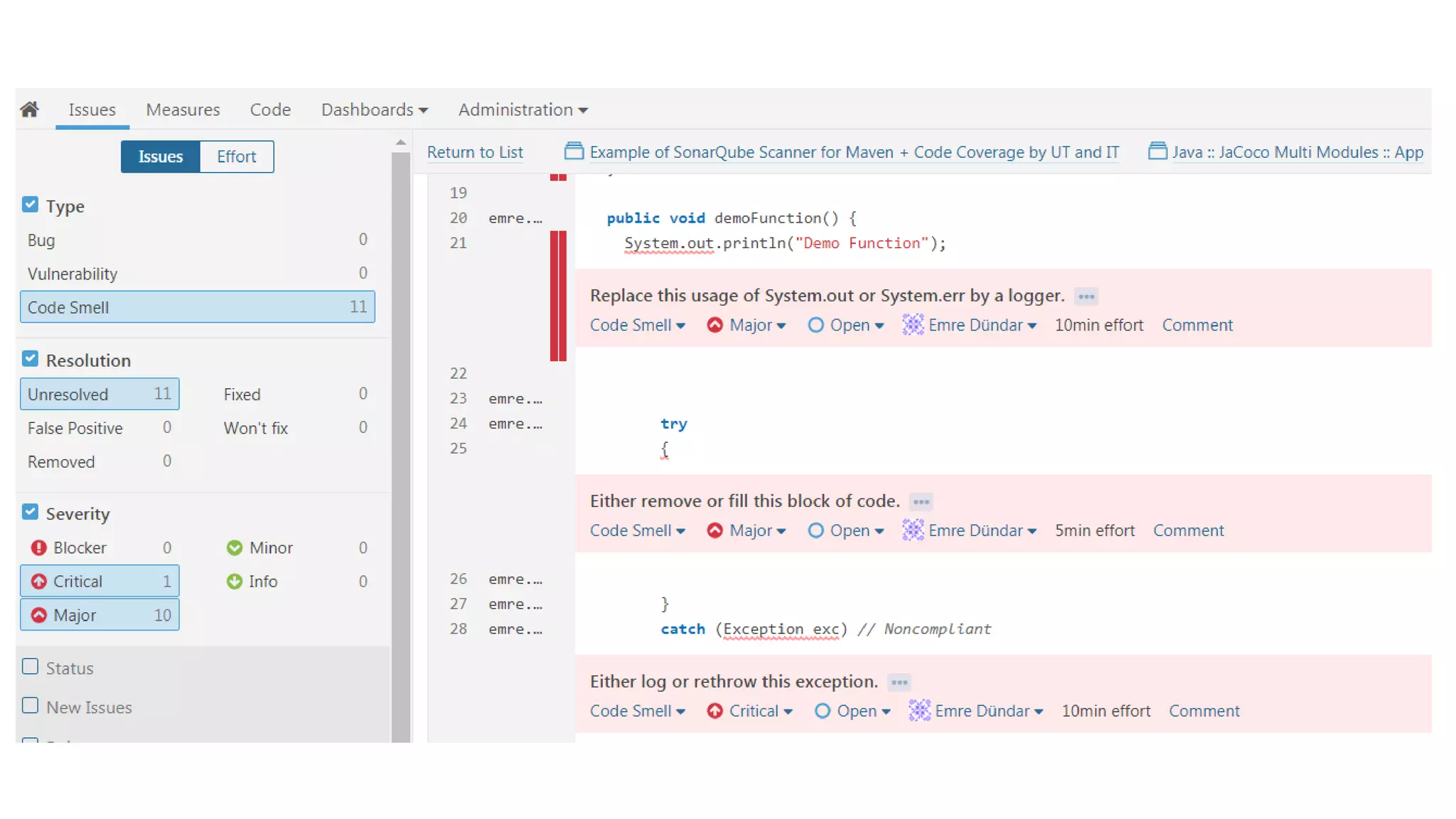Click the Minor severity green icon
The width and height of the screenshot is (1456, 819).
(235, 547)
